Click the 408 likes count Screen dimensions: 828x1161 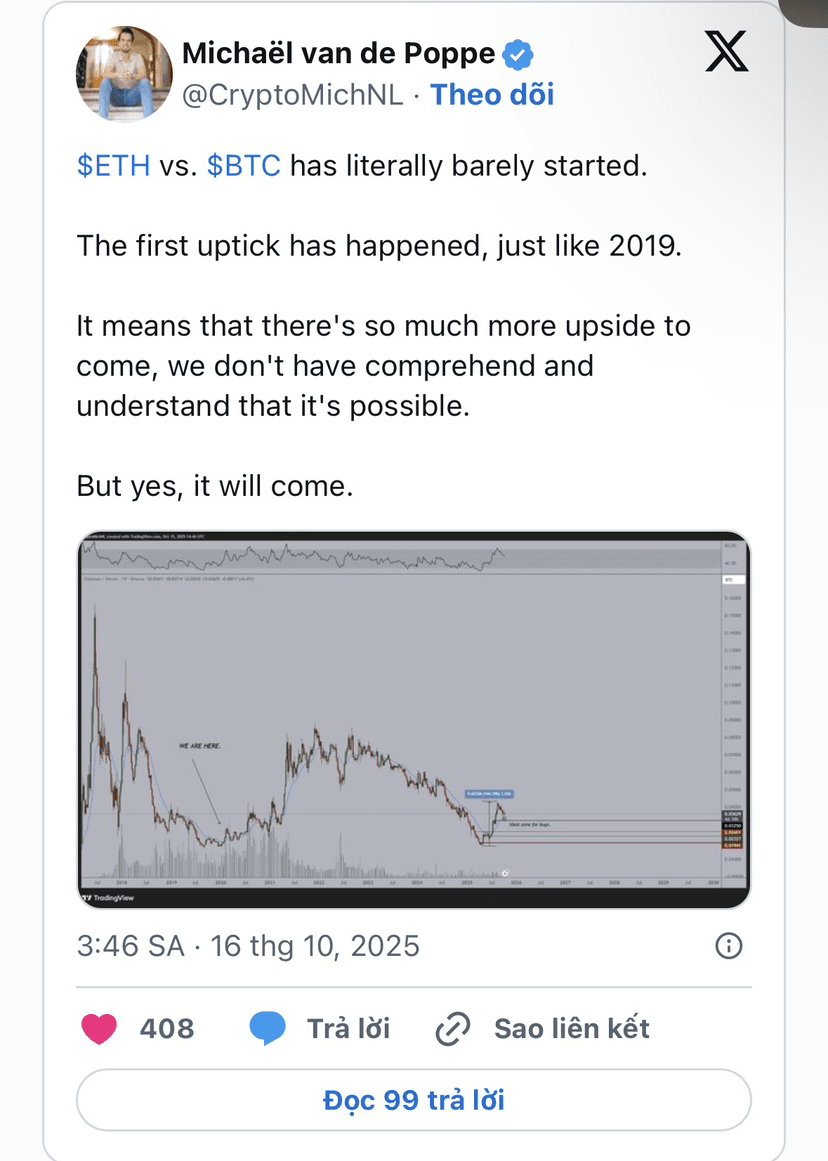pyautogui.click(x=167, y=1028)
